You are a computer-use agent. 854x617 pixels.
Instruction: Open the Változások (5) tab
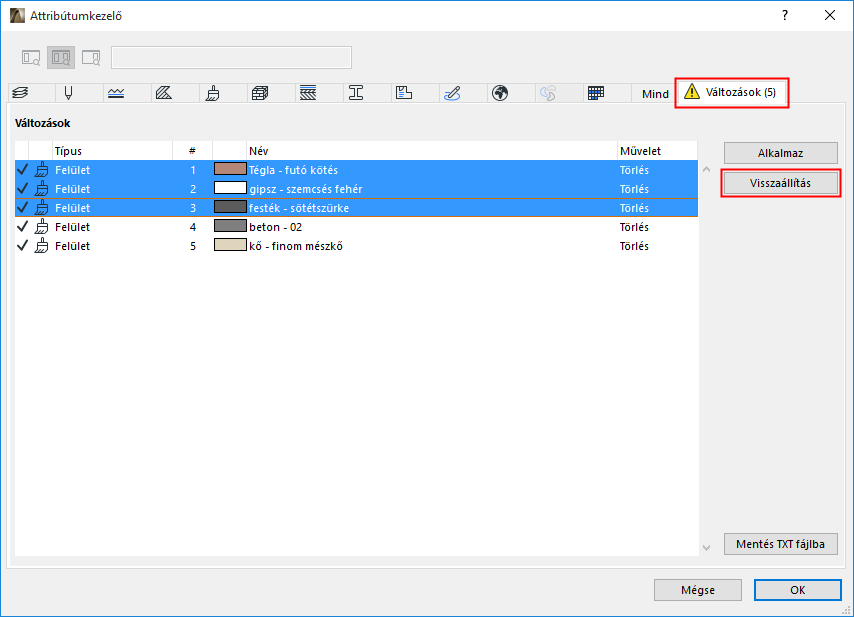point(731,93)
